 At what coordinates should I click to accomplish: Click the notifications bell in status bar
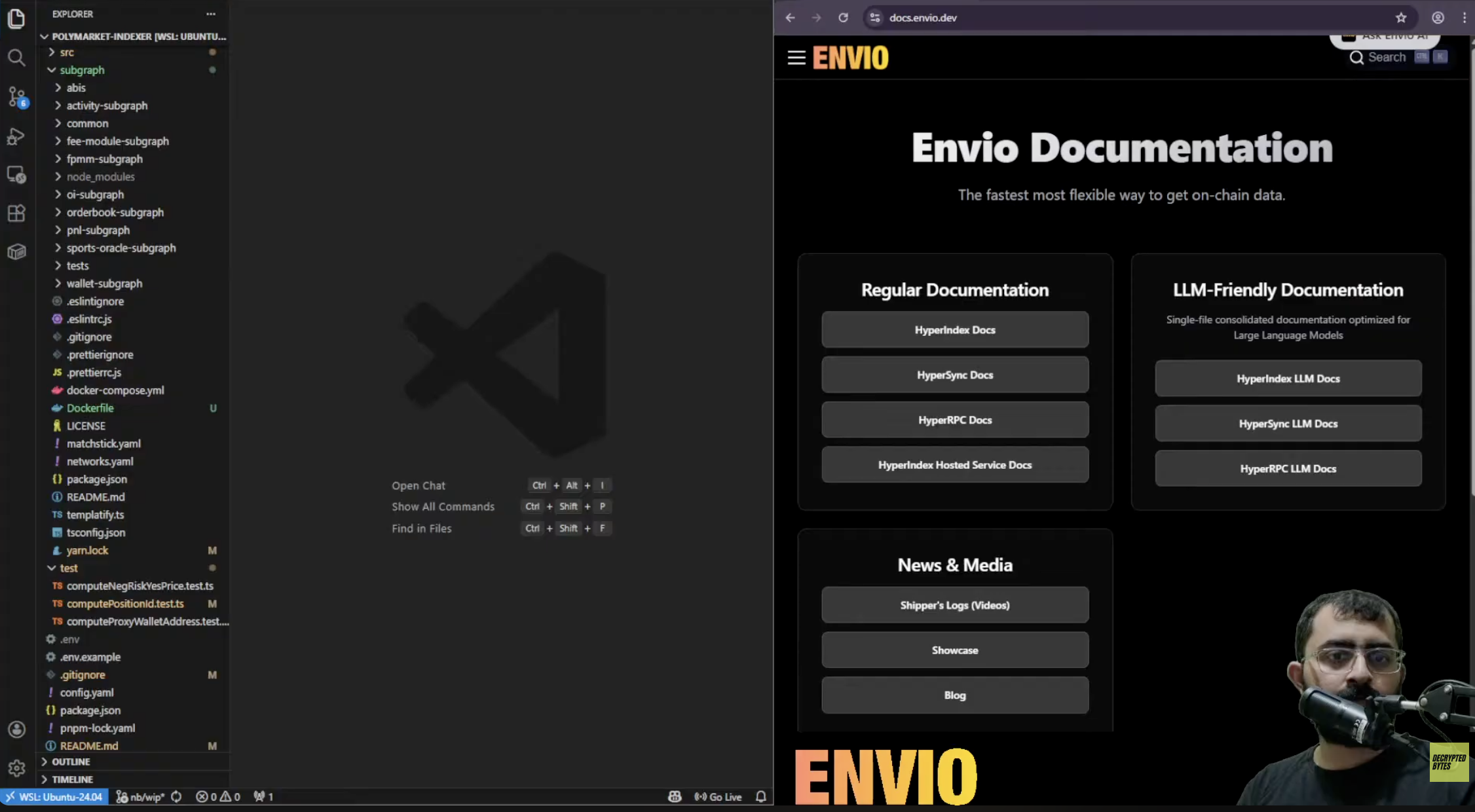(x=760, y=796)
